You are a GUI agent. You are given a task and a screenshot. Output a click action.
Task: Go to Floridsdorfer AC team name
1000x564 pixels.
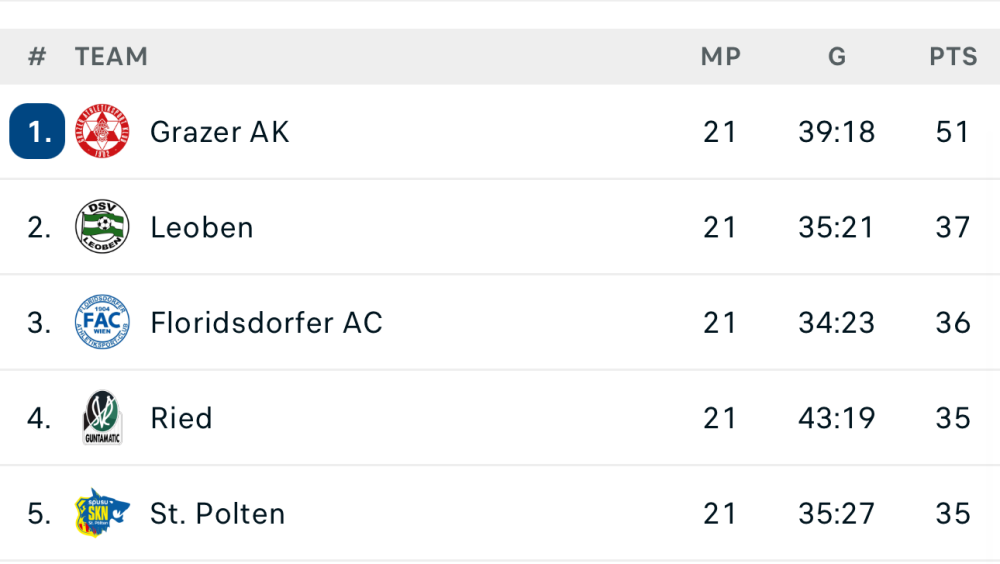[x=266, y=323]
